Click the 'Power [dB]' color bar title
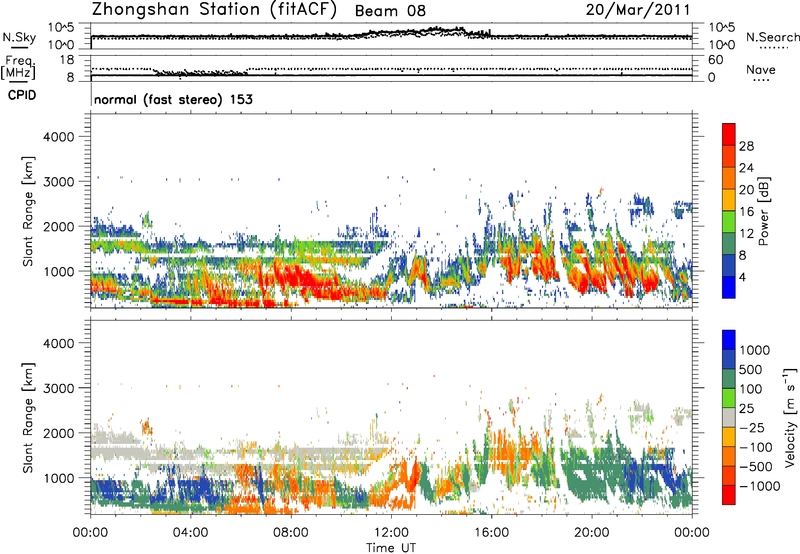The height and width of the screenshot is (554, 800). coord(763,211)
